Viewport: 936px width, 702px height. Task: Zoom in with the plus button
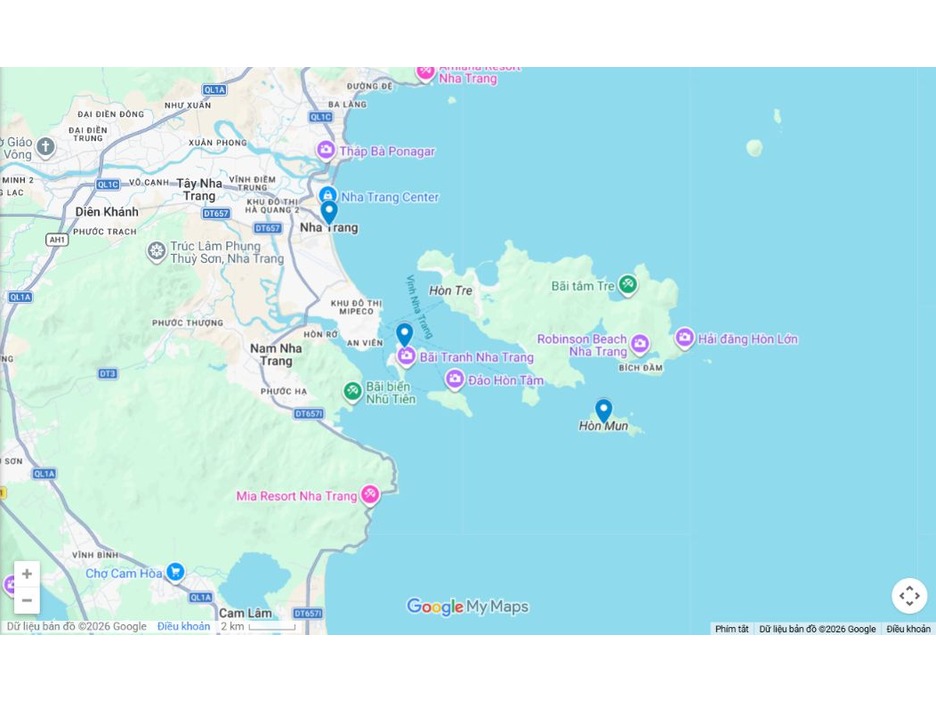(x=27, y=574)
